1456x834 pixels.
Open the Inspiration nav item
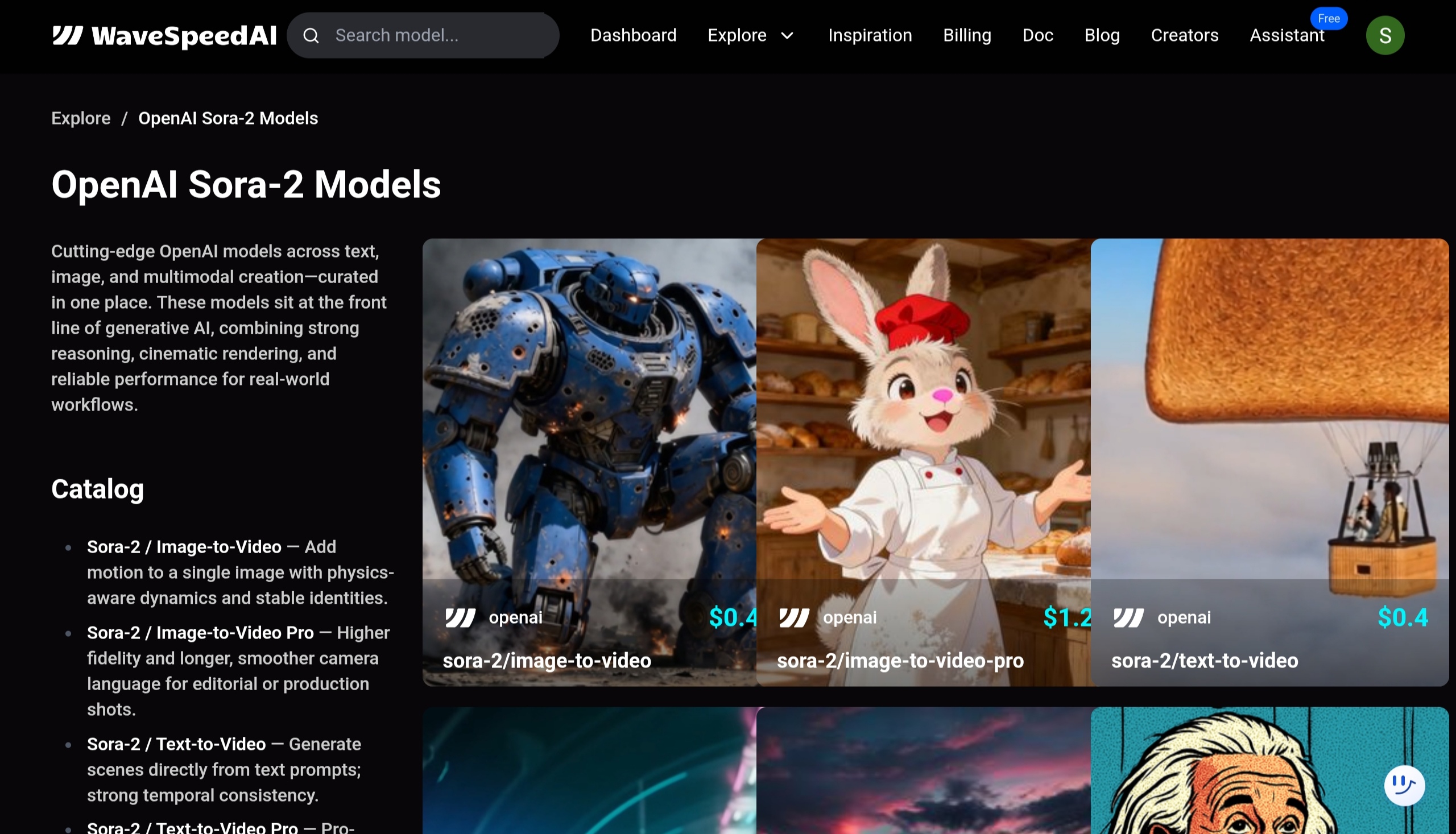click(869, 35)
